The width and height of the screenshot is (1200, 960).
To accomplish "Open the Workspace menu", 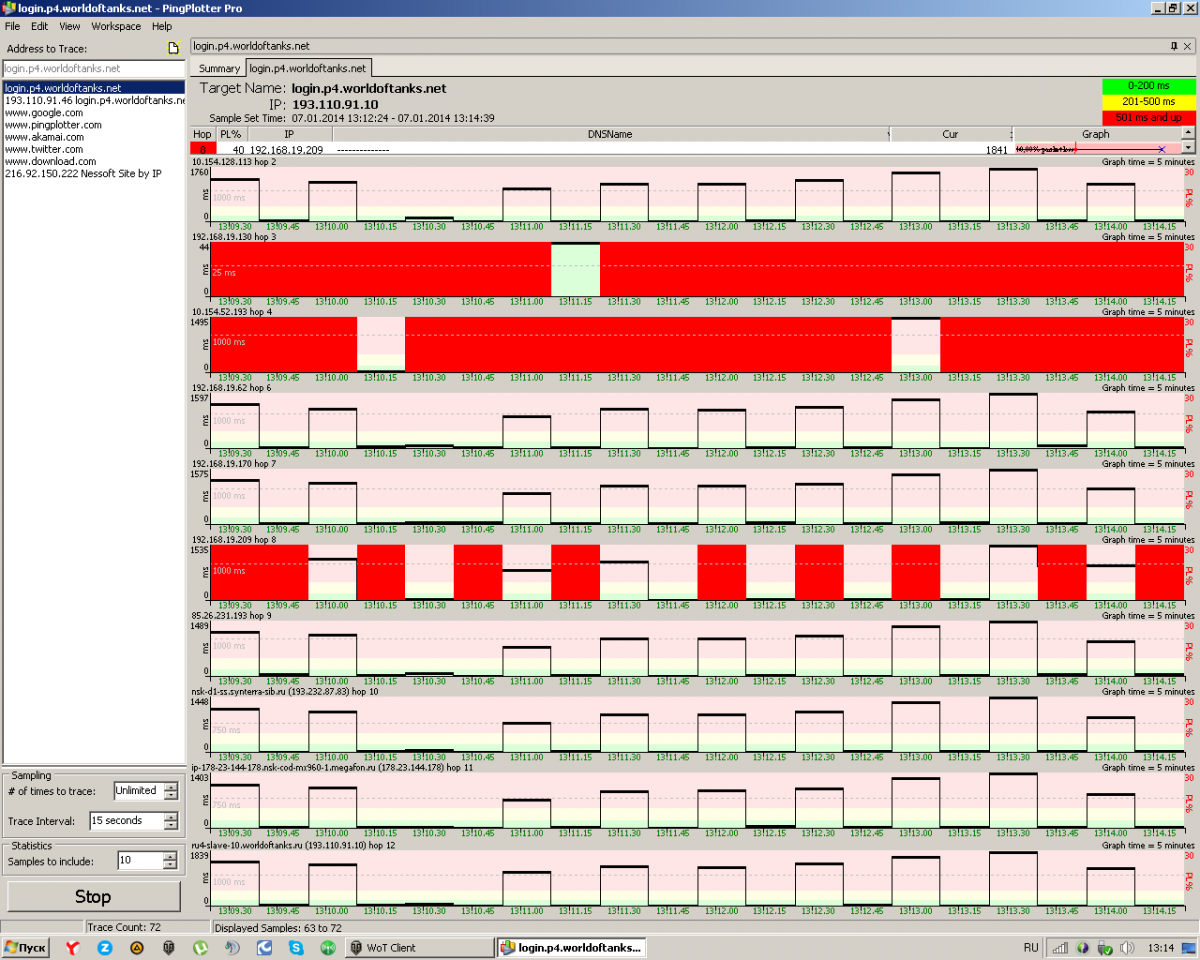I will coord(116,26).
